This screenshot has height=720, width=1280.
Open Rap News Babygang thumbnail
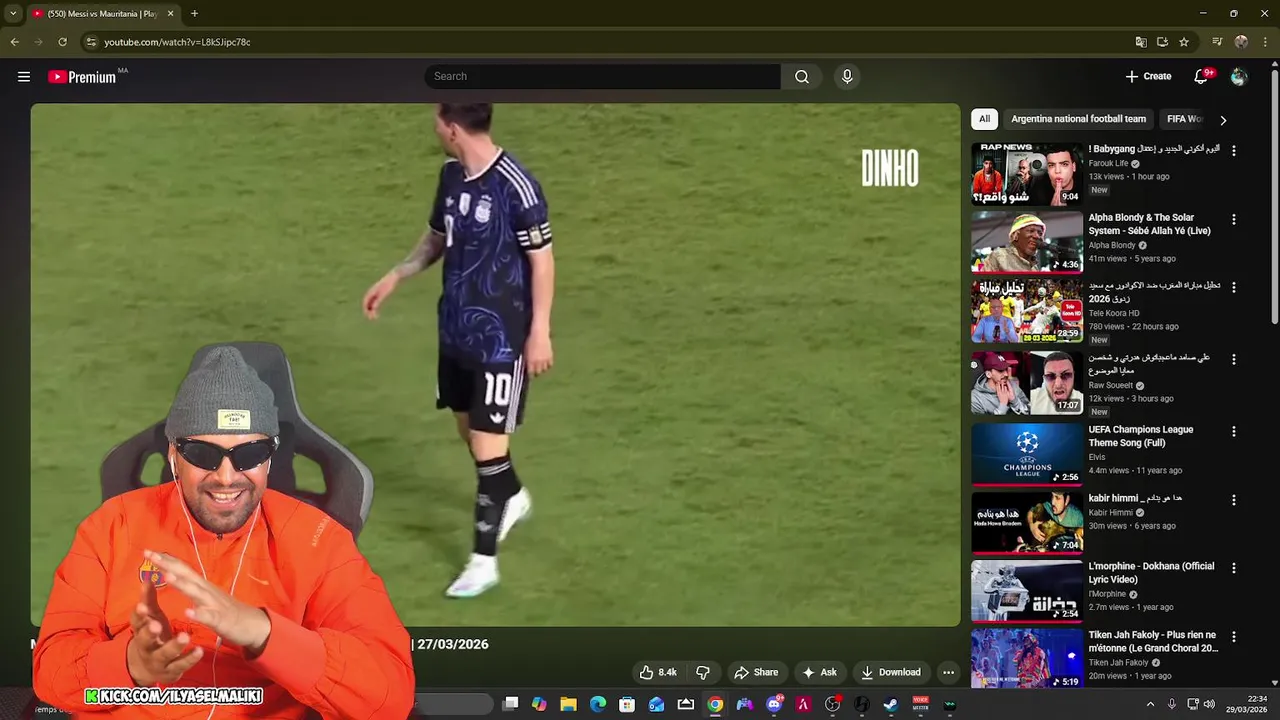1027,174
